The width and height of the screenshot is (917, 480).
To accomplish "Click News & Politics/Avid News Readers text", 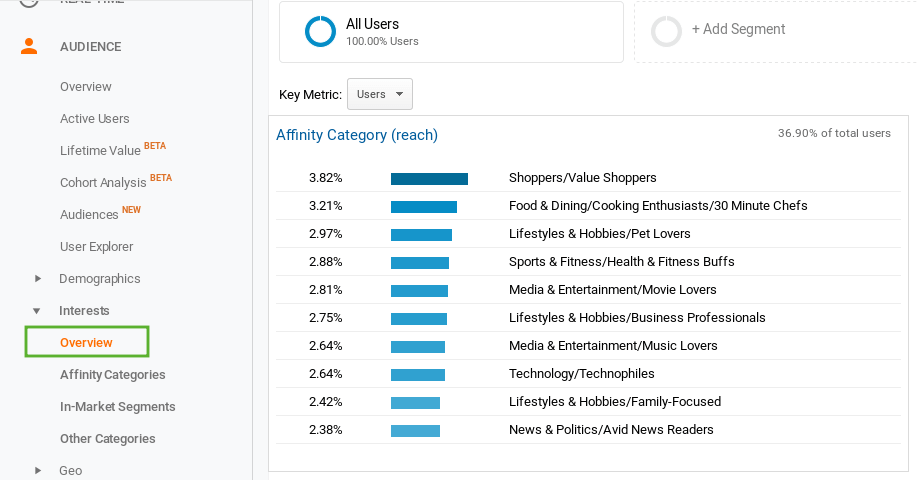I will pos(611,430).
